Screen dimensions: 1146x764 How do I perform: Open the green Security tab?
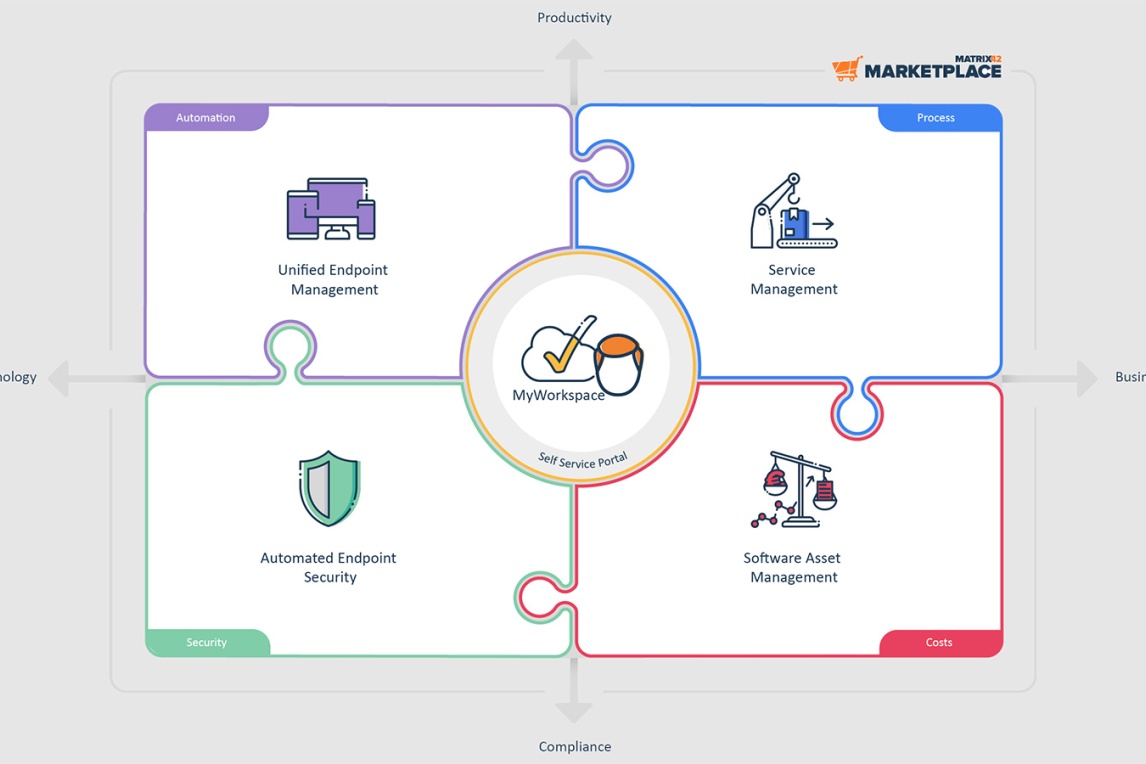coord(207,643)
